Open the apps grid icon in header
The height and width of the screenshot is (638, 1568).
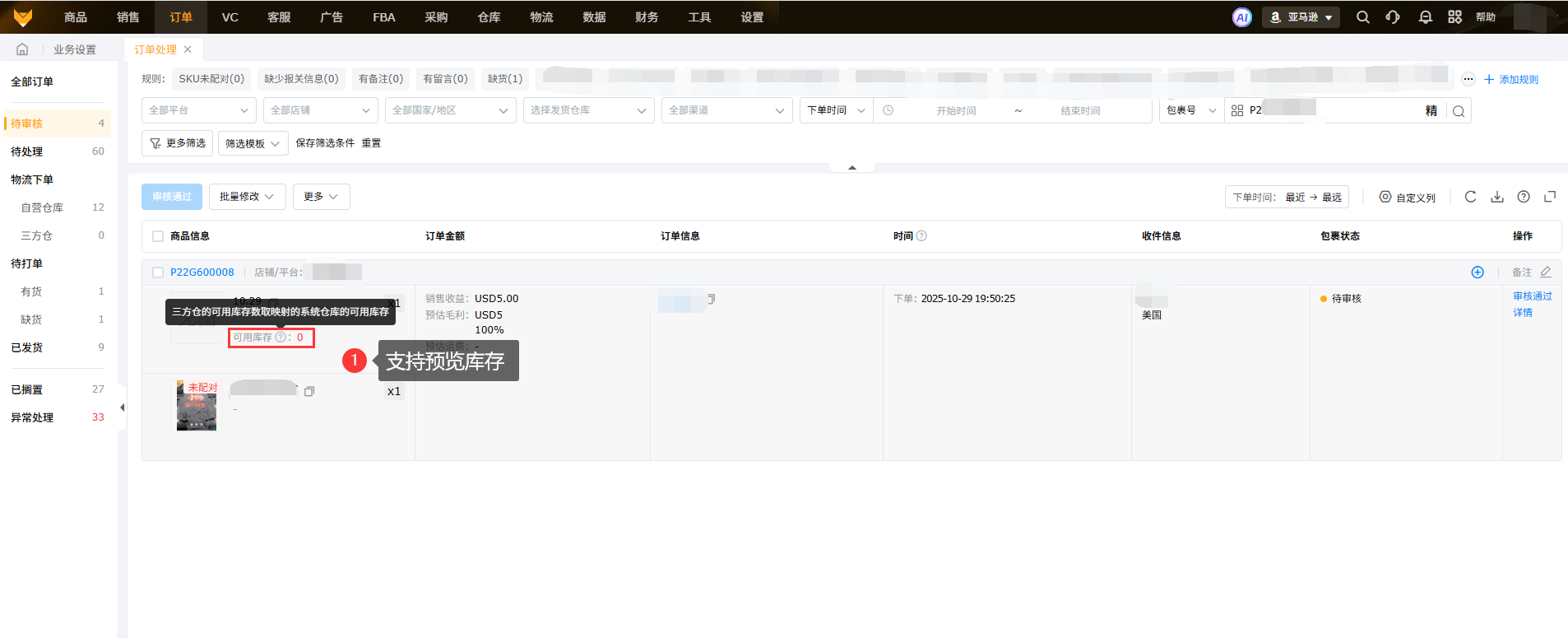[1454, 17]
